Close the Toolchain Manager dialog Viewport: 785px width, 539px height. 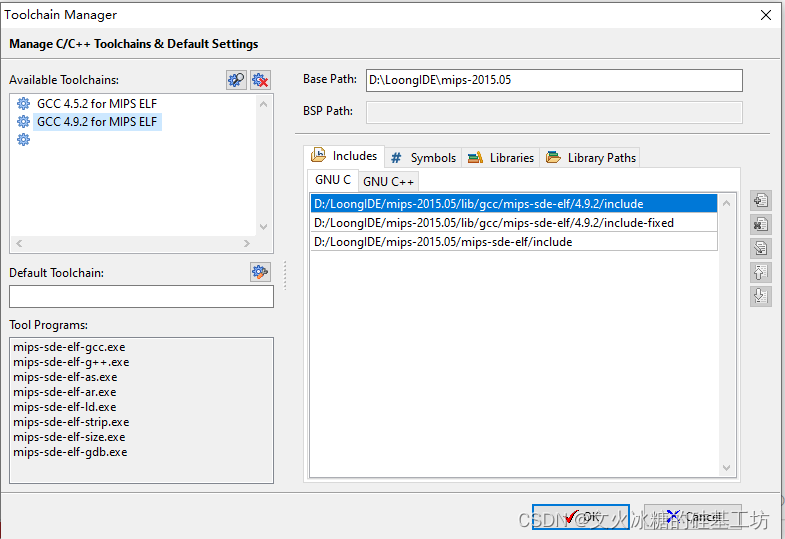click(766, 15)
